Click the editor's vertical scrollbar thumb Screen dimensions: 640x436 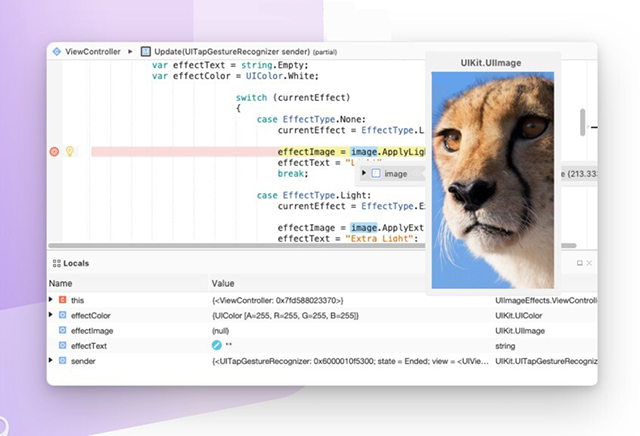[582, 122]
